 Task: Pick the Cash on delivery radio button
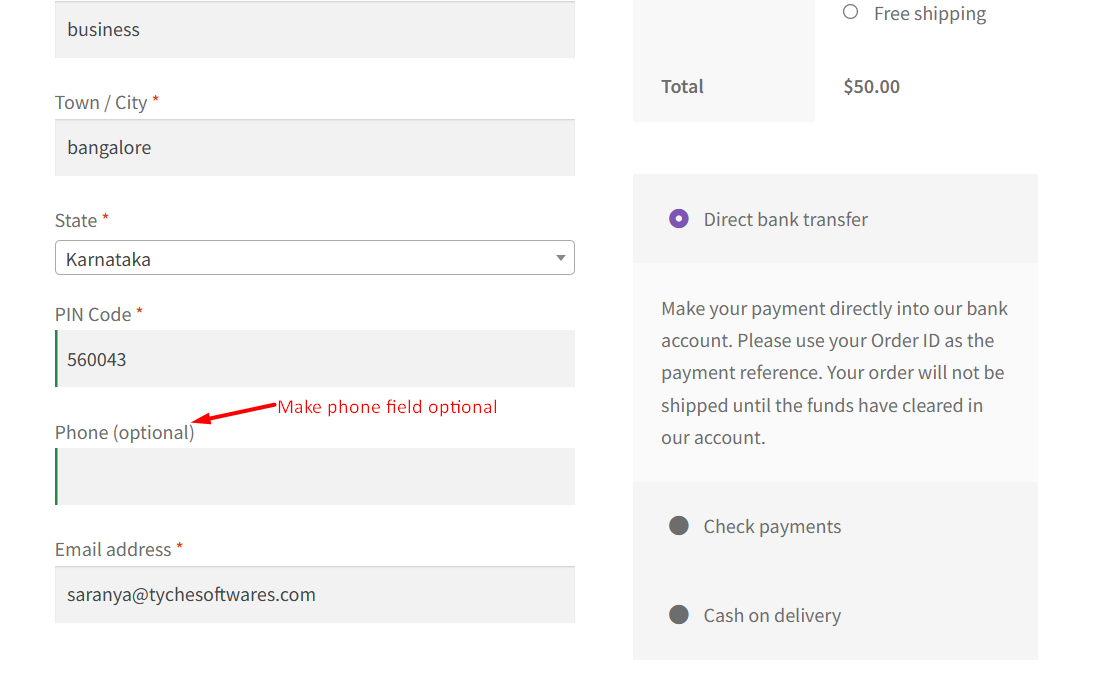679,615
